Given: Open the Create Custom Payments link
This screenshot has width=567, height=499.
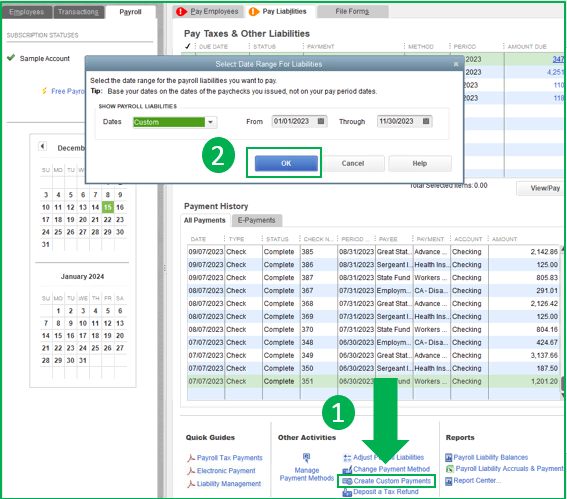Looking at the screenshot, I should point(392,481).
